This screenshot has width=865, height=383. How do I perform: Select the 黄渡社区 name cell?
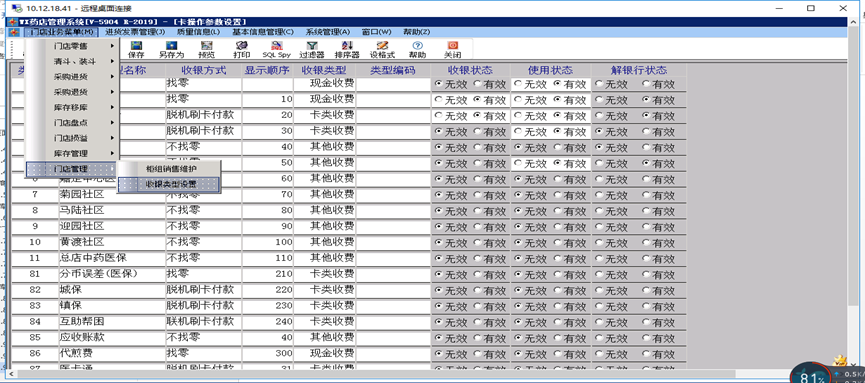coord(112,243)
